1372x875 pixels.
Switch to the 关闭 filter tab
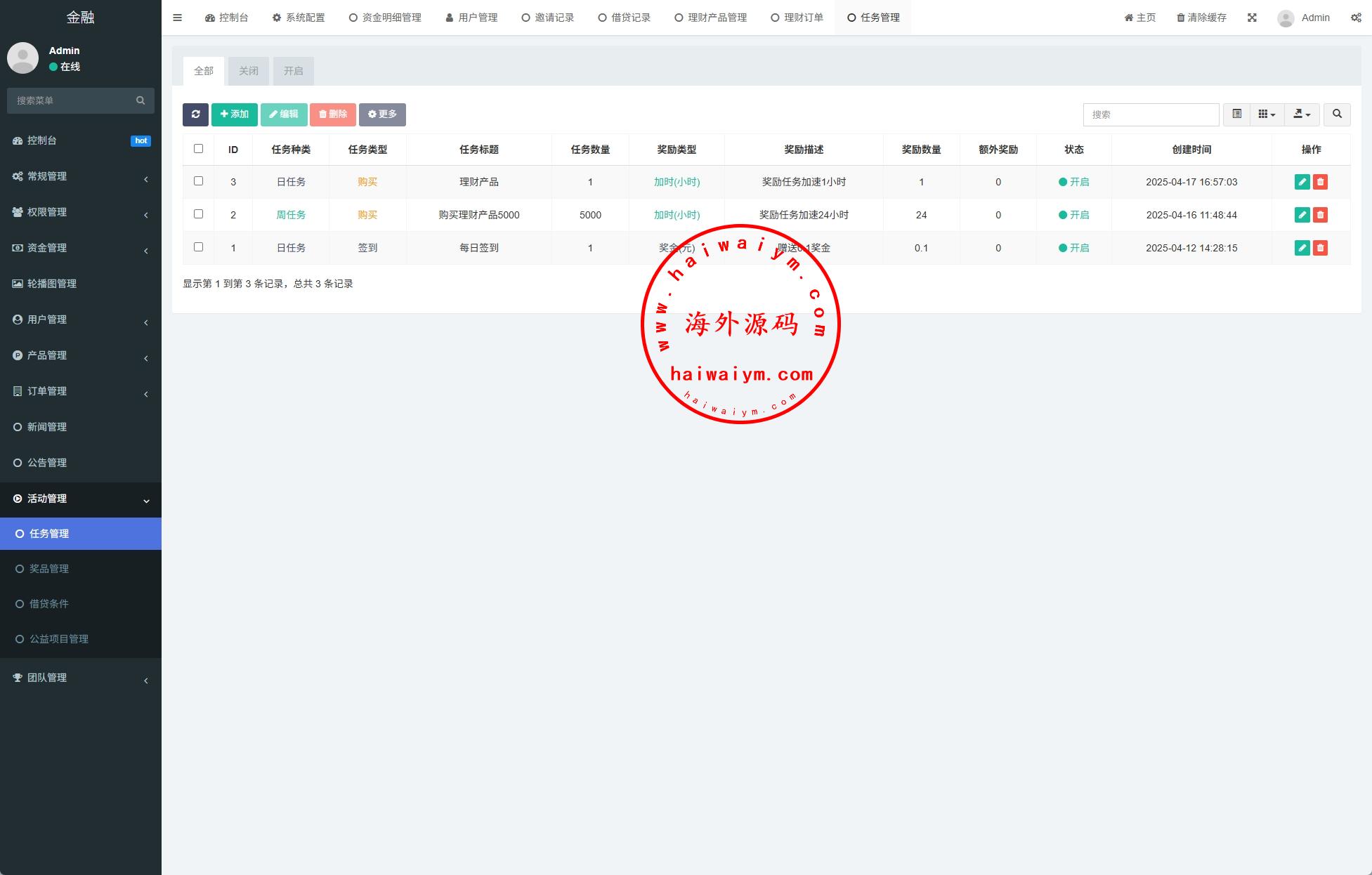249,71
